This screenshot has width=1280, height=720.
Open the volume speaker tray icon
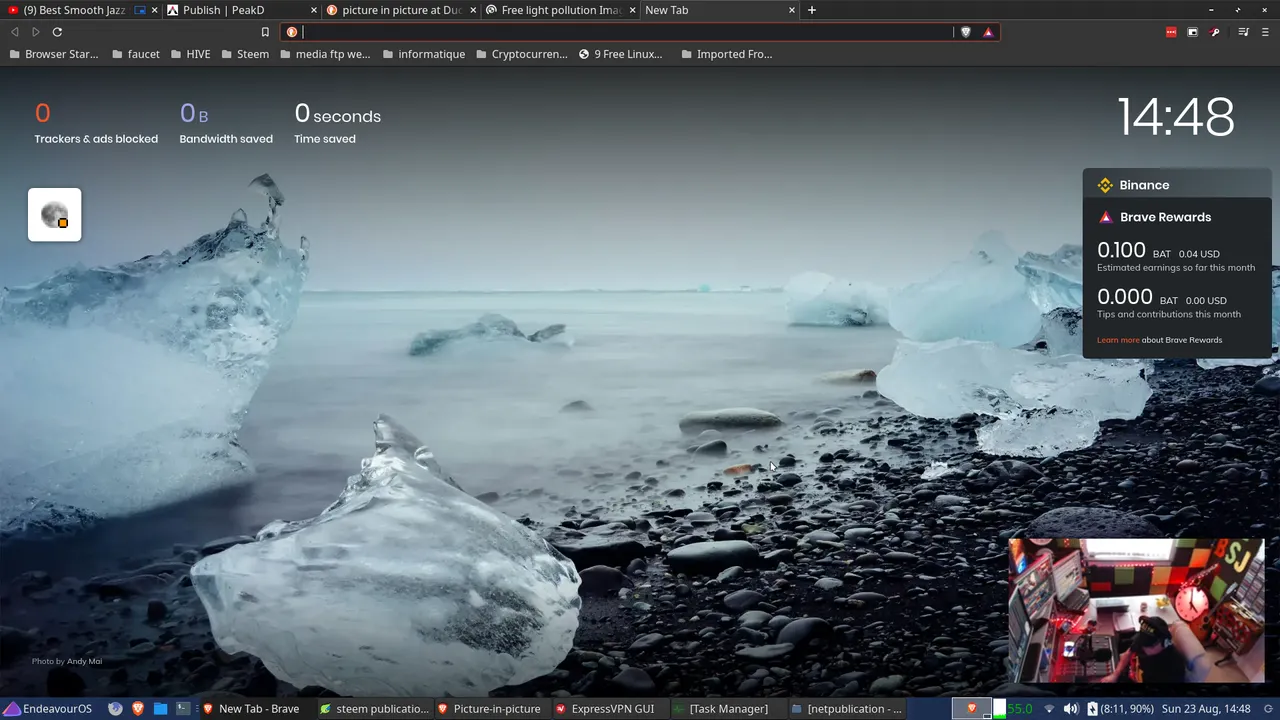pyautogui.click(x=1071, y=709)
